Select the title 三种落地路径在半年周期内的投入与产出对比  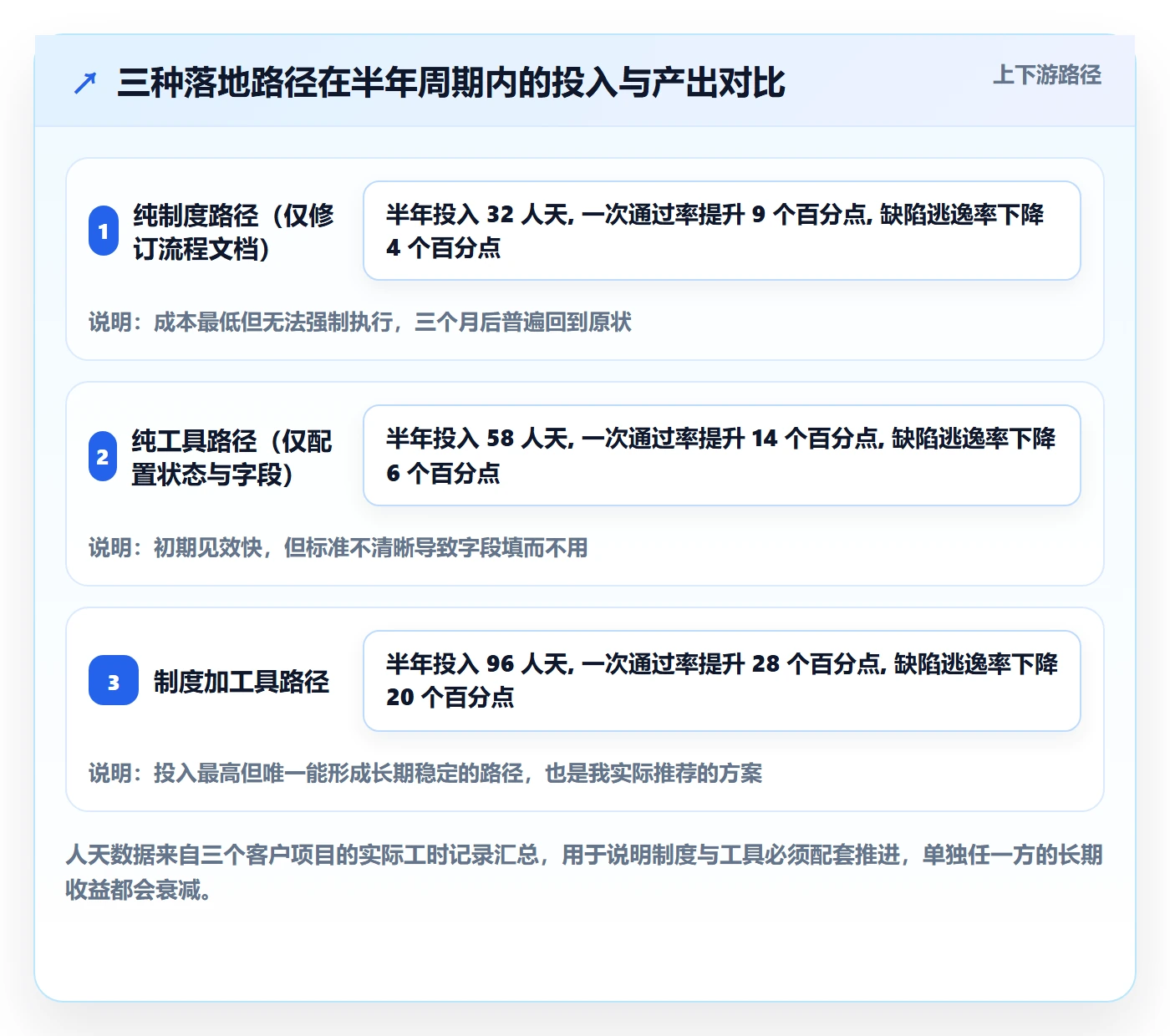click(x=451, y=82)
